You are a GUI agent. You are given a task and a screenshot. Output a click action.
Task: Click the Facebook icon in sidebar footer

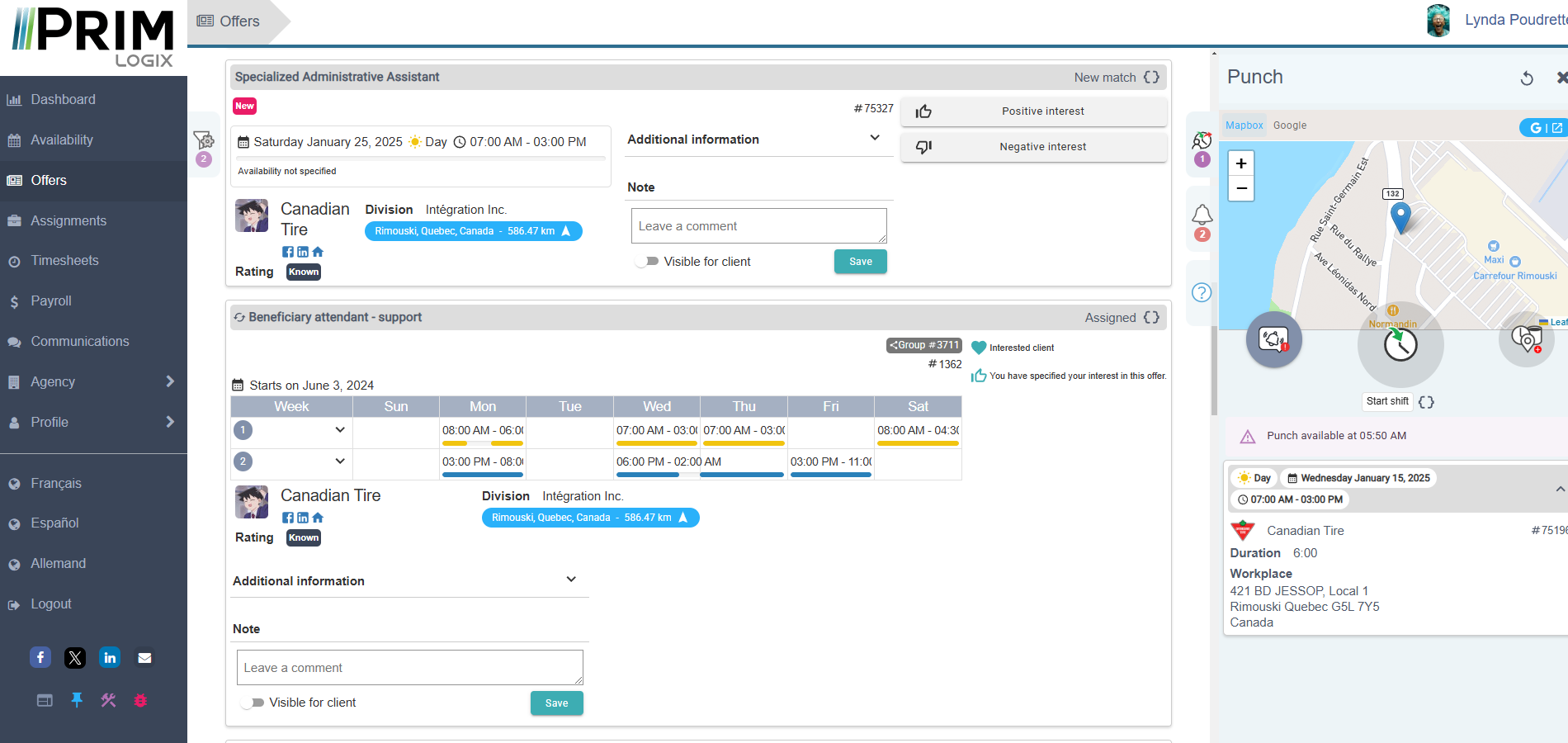coord(40,657)
